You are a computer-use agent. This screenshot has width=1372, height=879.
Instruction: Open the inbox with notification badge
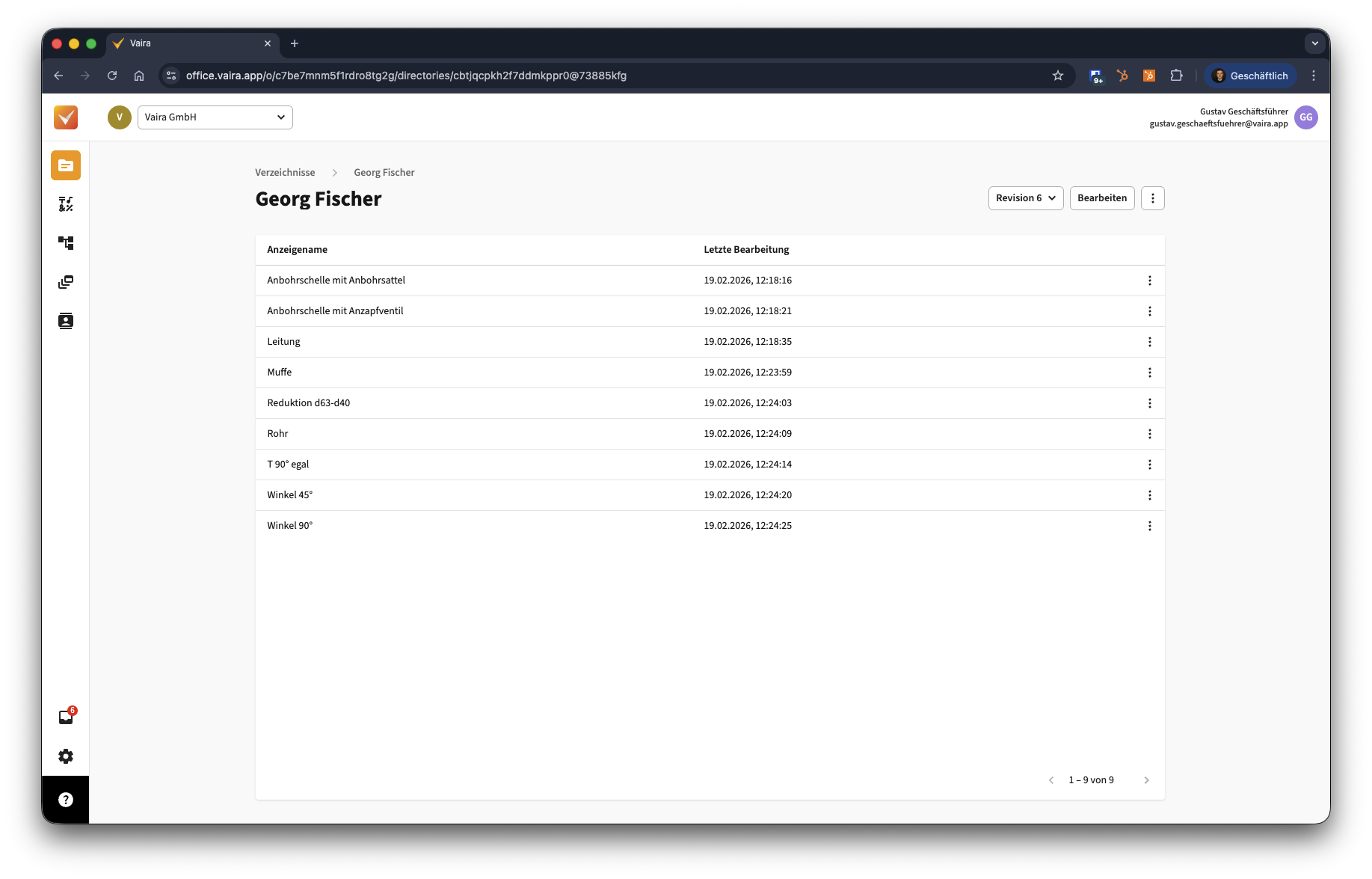(66, 717)
